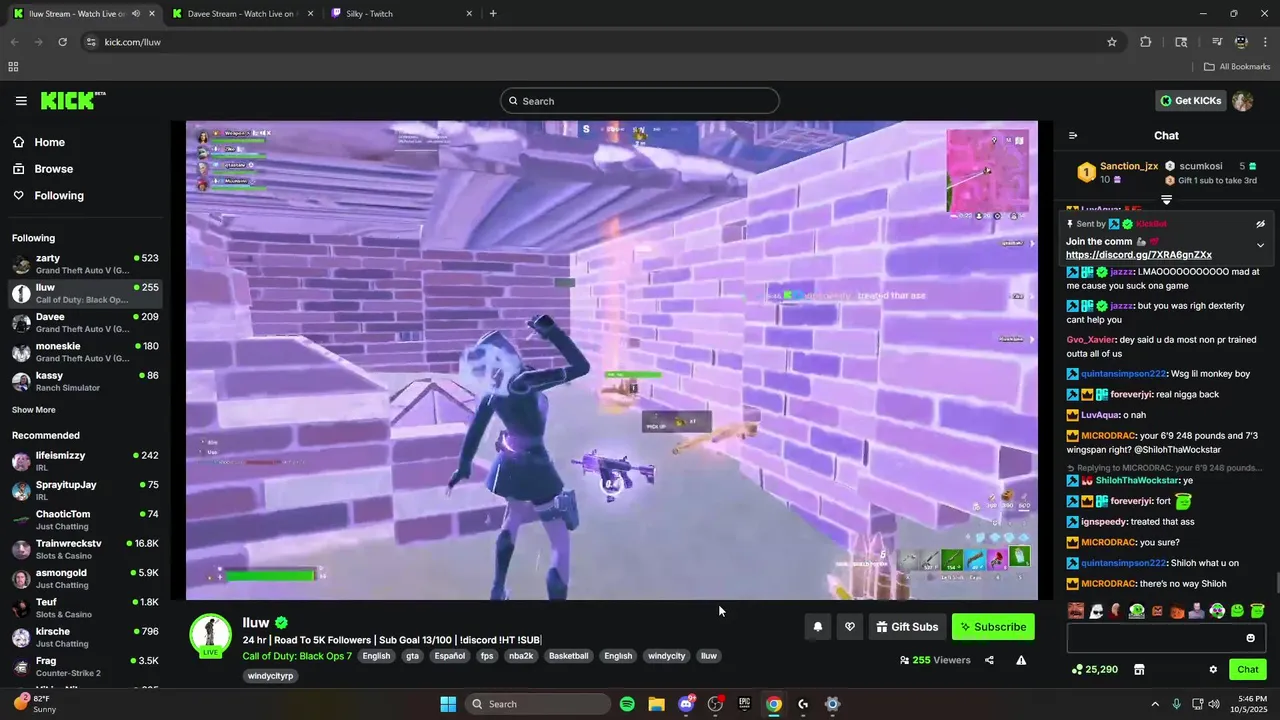Open Chrome extensions puzzle icon
Screen dimensions: 1280x720
pos(1146,42)
